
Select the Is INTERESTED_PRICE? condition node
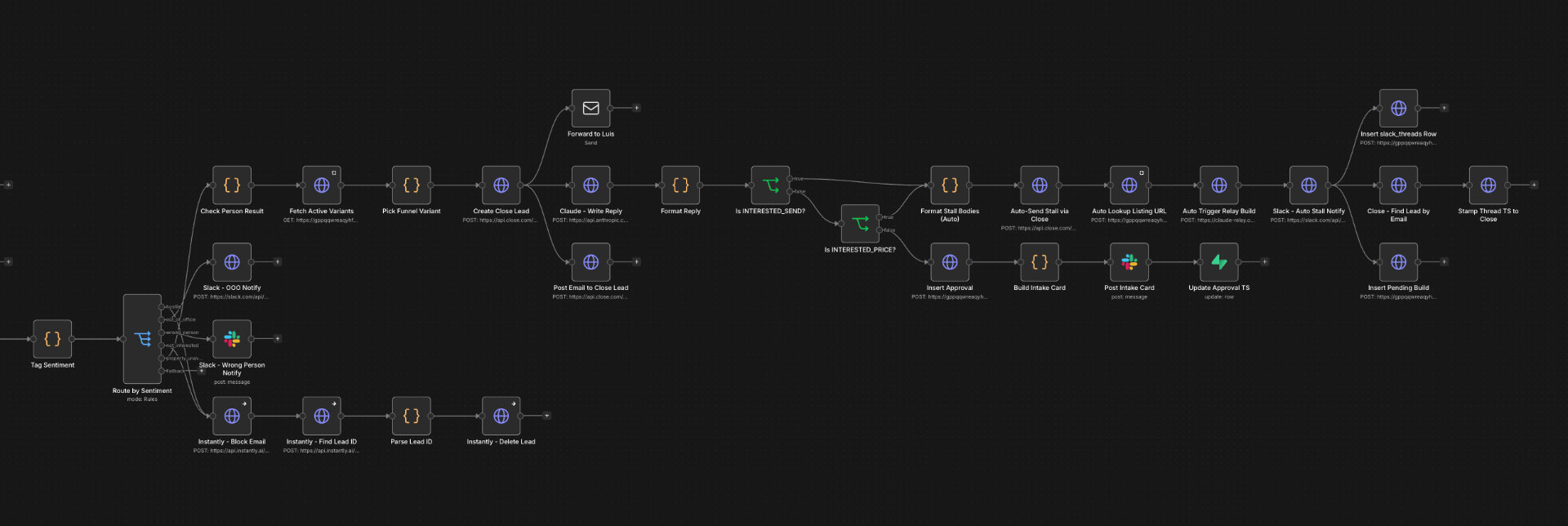[x=860, y=224]
